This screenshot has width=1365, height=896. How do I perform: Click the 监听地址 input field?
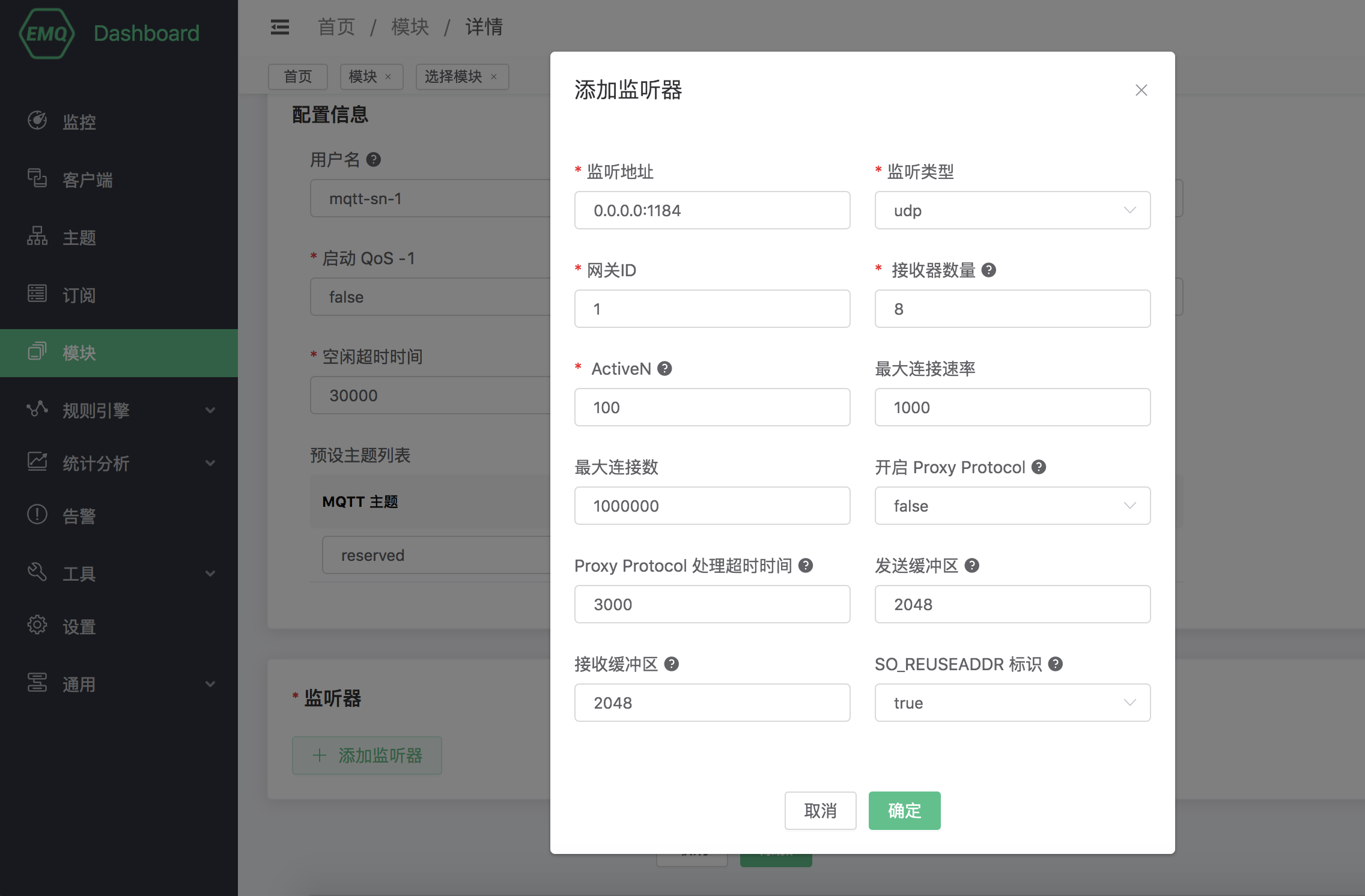[712, 210]
